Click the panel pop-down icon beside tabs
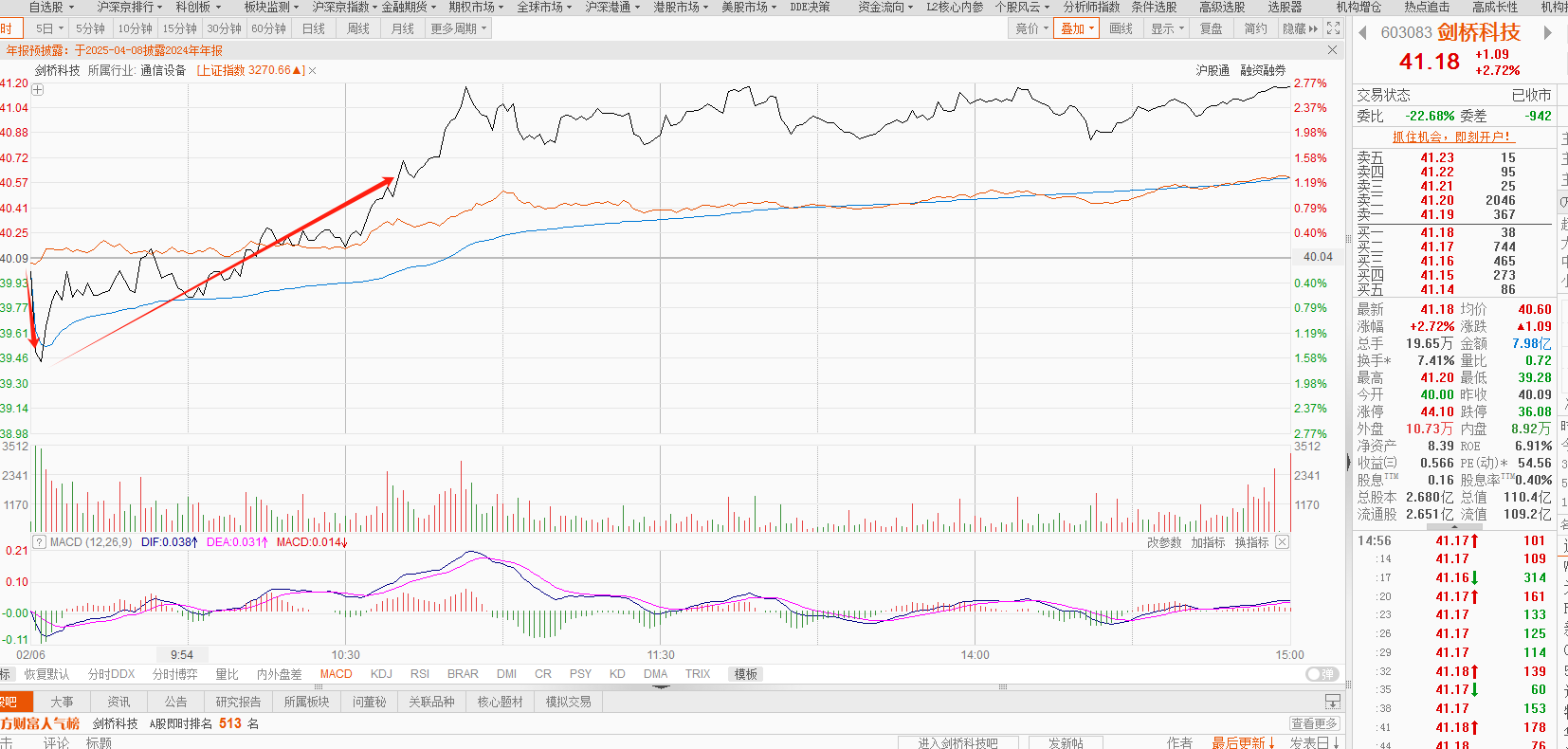 coord(1332,702)
